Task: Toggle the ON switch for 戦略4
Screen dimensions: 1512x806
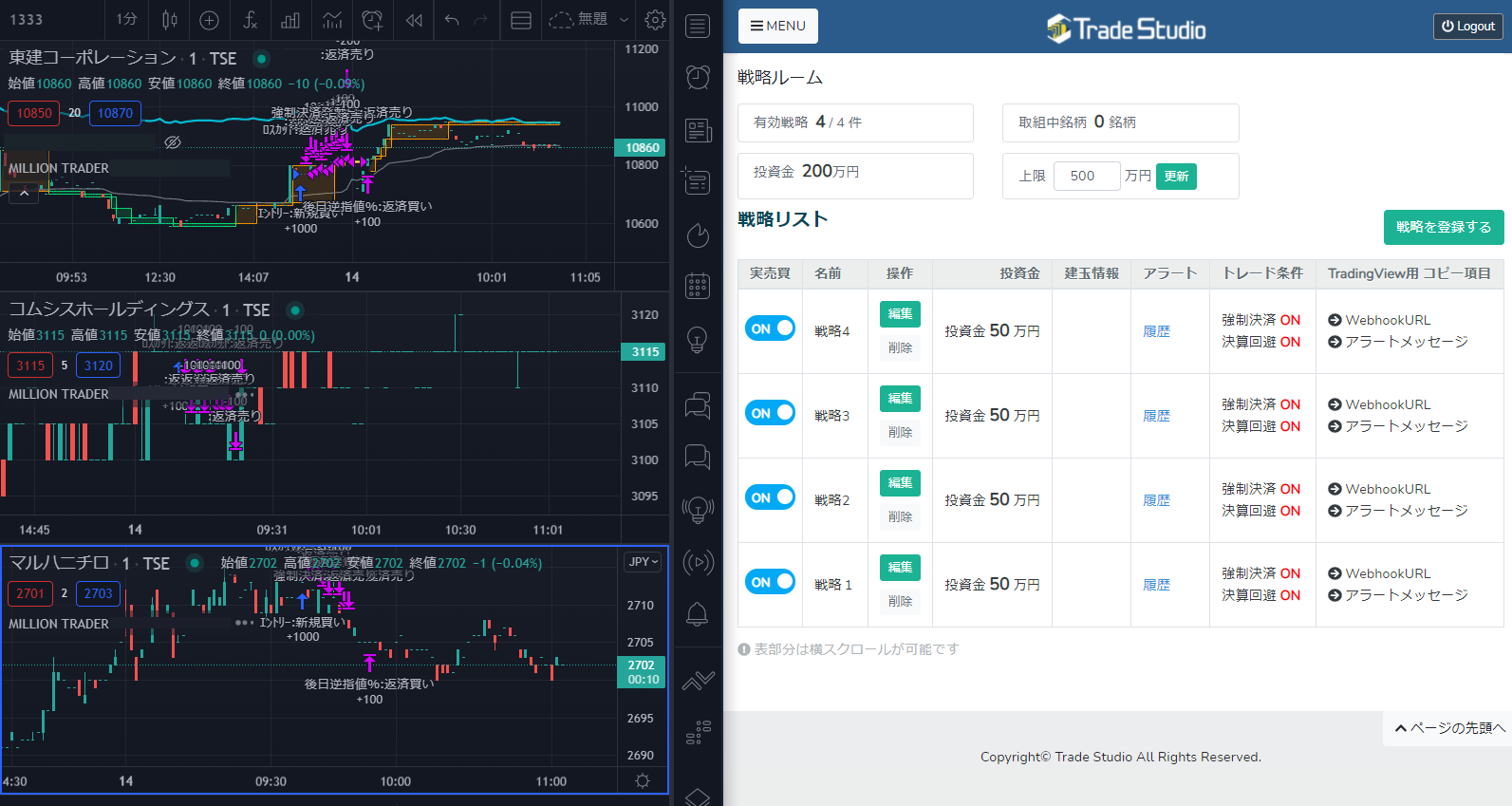Action: pyautogui.click(x=770, y=328)
